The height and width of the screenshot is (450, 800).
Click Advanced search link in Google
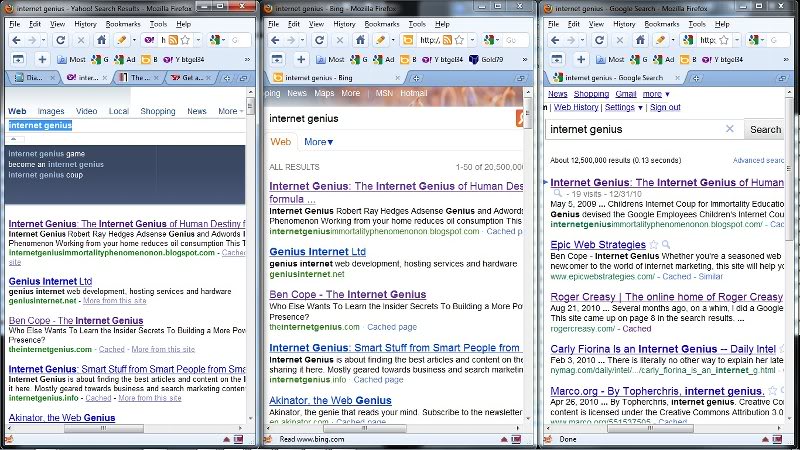pos(758,160)
